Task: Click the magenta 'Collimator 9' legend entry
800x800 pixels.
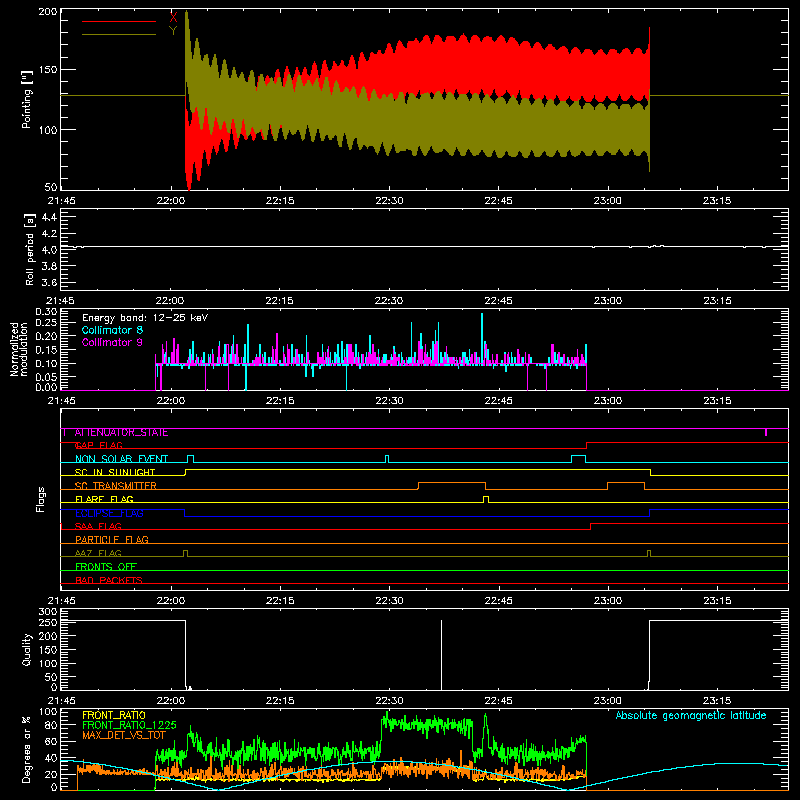Action: click(112, 342)
